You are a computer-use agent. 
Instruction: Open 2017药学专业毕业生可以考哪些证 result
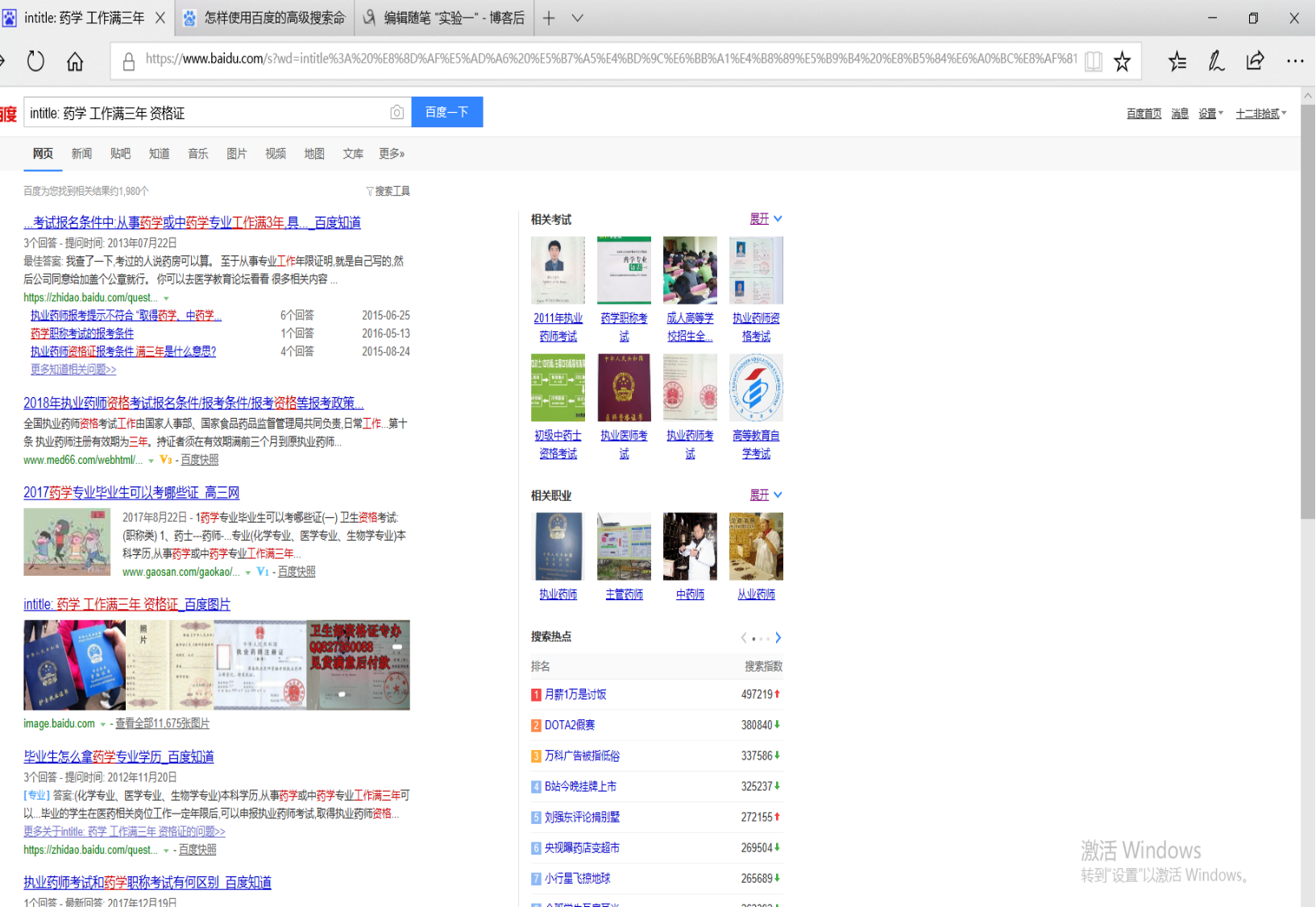[131, 492]
